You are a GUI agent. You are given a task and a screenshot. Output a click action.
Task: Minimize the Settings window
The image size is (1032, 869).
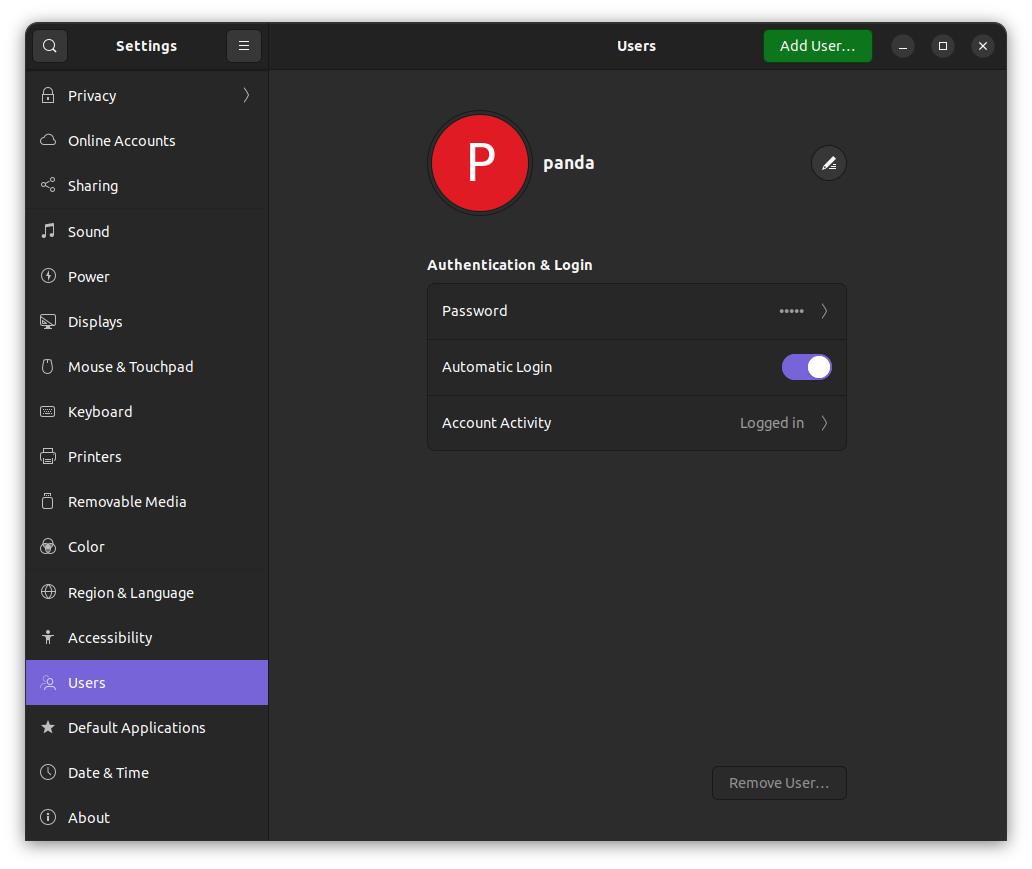click(x=903, y=46)
